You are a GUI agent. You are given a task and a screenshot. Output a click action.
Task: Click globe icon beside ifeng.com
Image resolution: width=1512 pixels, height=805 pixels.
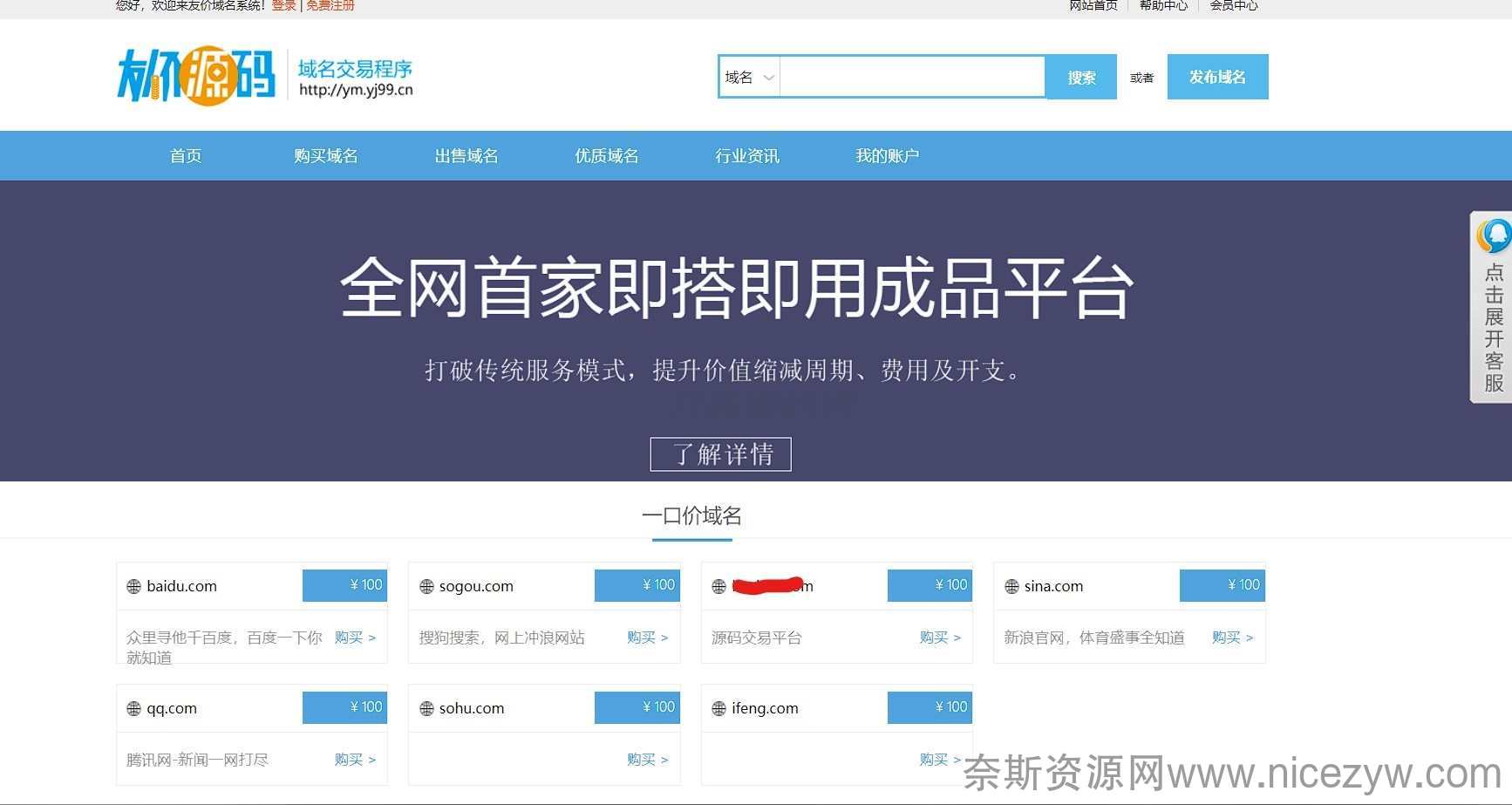point(719,709)
